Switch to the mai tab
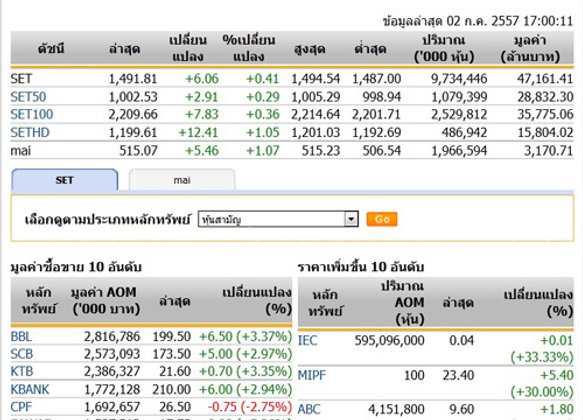This screenshot has width=583, height=420. 182,180
